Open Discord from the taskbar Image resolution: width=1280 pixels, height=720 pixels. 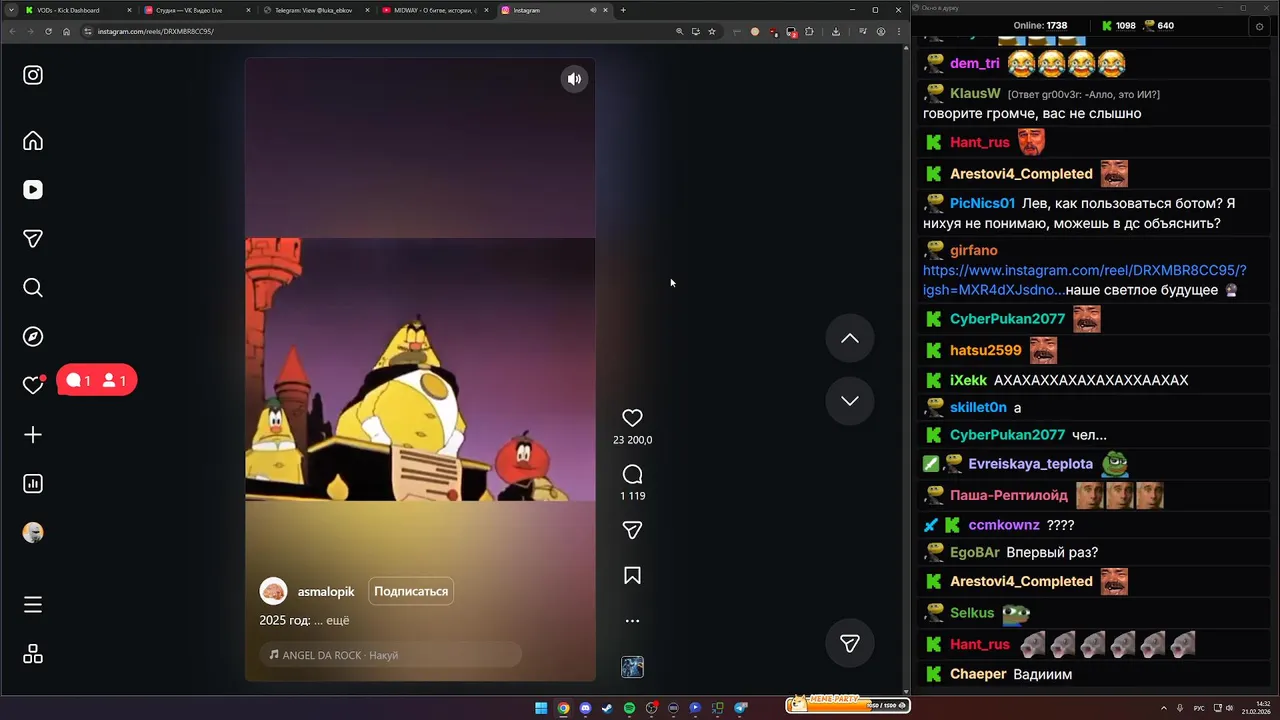point(585,708)
